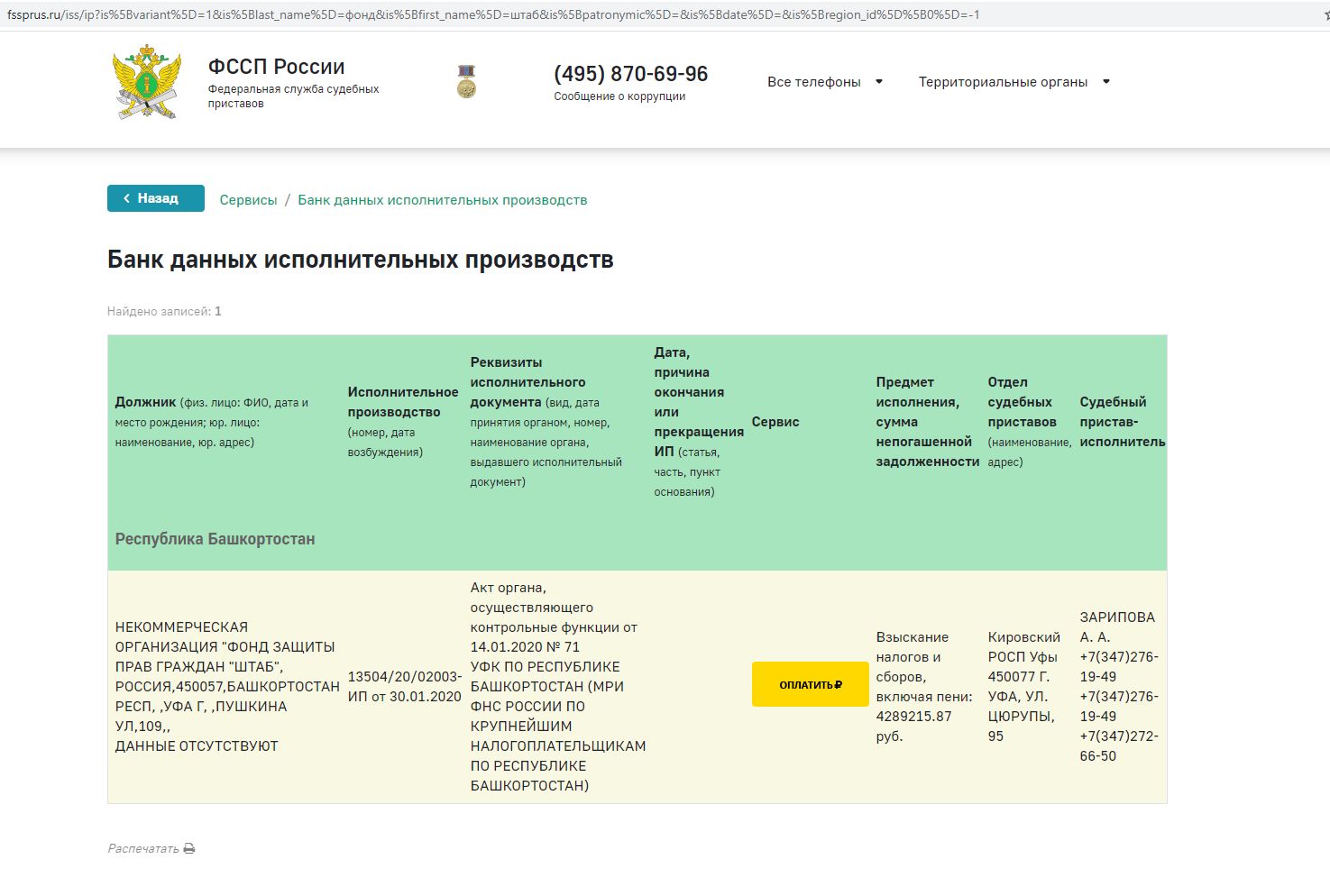The height and width of the screenshot is (896, 1330).
Task: Click the back chevron inside the Назад button
Action: click(x=126, y=197)
